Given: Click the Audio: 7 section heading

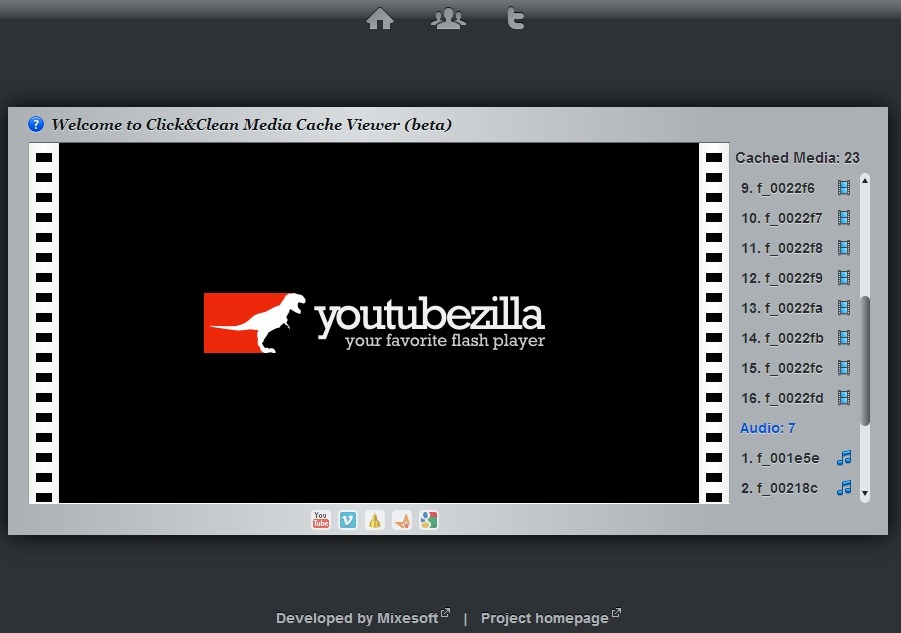Looking at the screenshot, I should pos(767,428).
